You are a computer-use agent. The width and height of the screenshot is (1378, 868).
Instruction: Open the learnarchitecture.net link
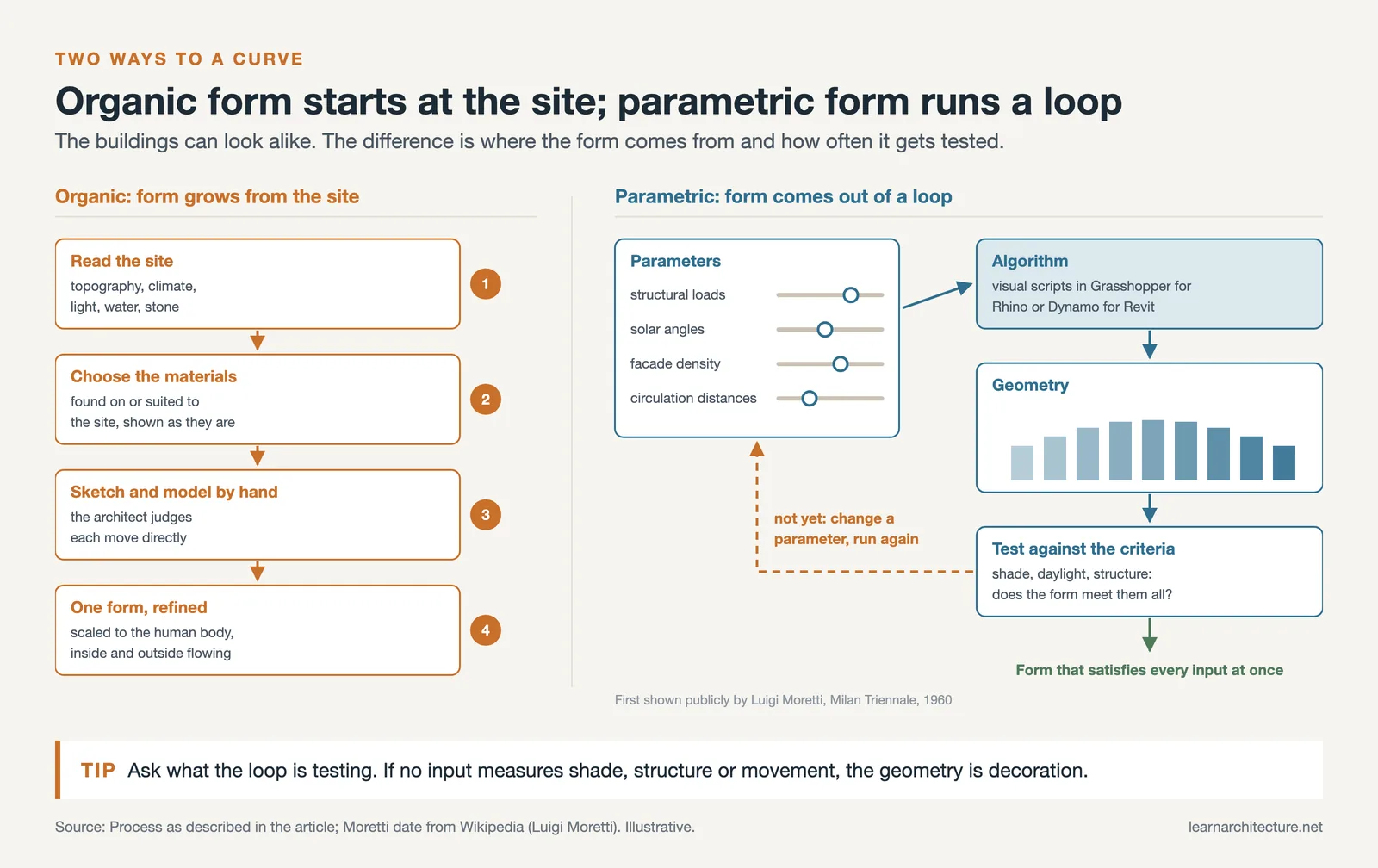[x=1255, y=827]
